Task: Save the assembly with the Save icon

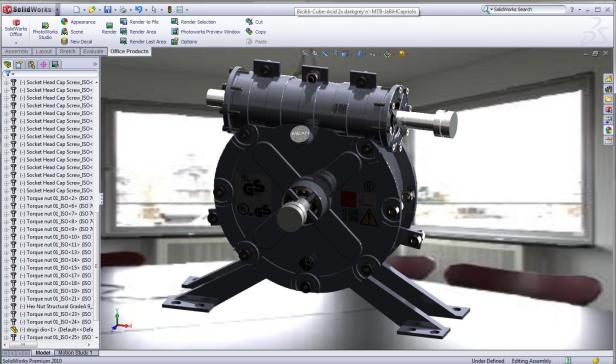Action: point(108,9)
